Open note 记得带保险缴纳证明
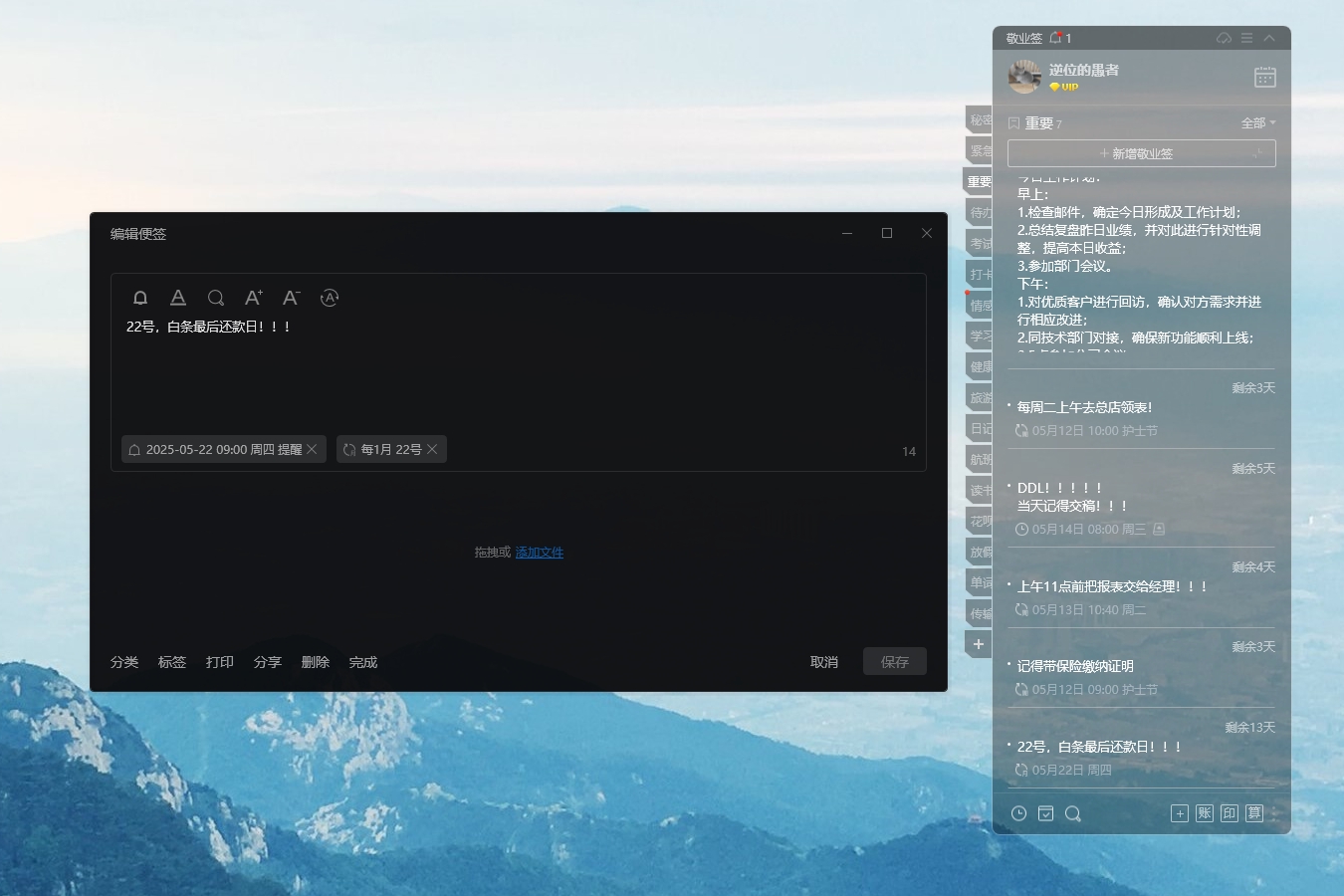This screenshot has width=1344, height=896. point(1075,666)
